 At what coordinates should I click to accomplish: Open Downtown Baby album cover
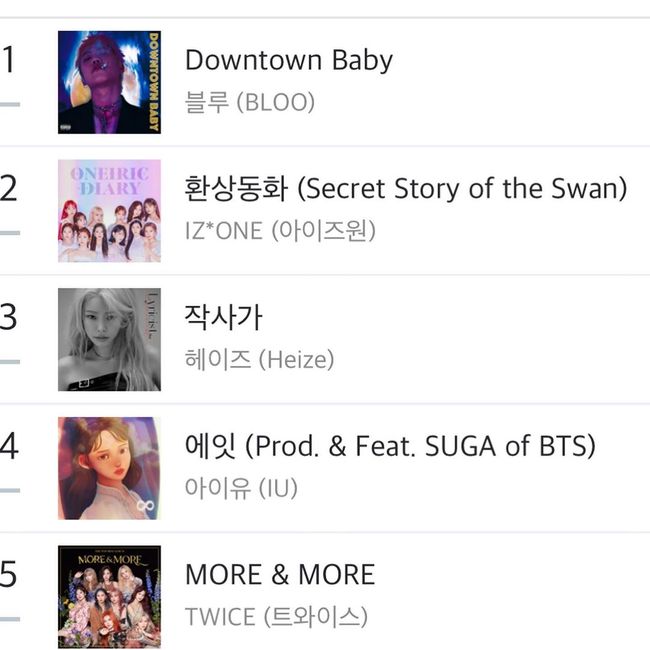[x=109, y=82]
